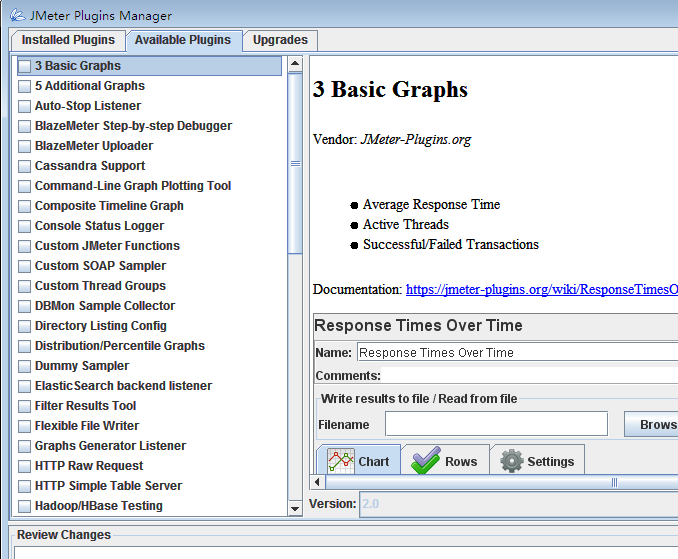Click the description pane horizontal scrollbar thumb
Viewport: 678px width, 559px height.
pos(502,482)
